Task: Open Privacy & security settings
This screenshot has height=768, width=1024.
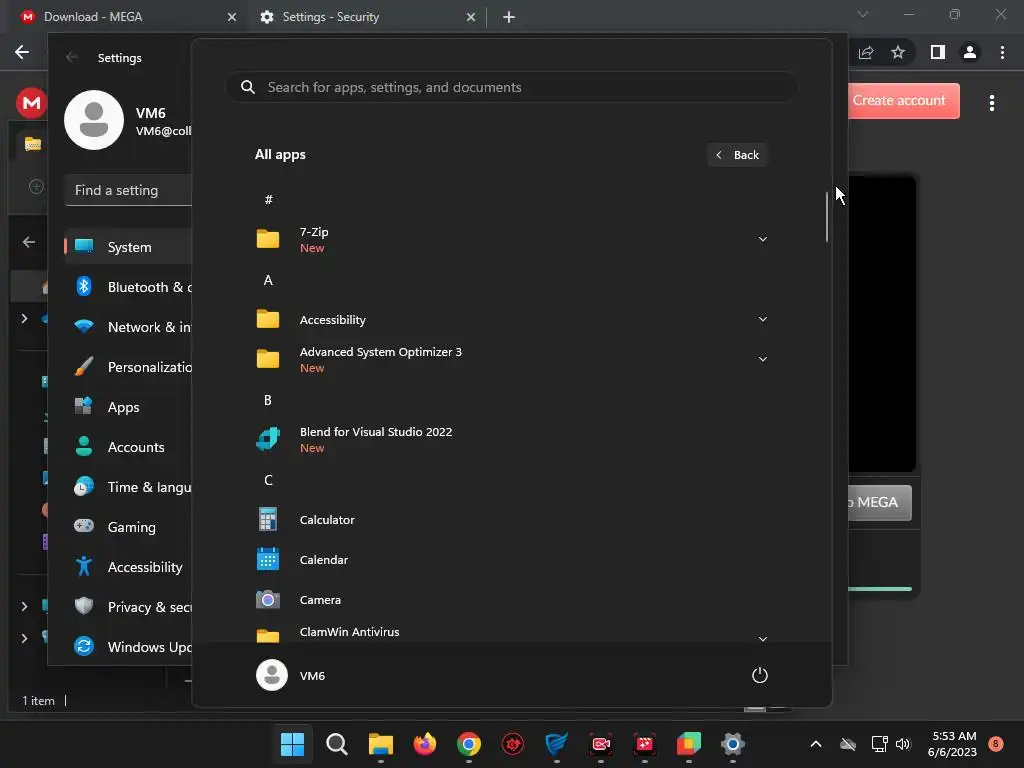Action: (x=128, y=607)
